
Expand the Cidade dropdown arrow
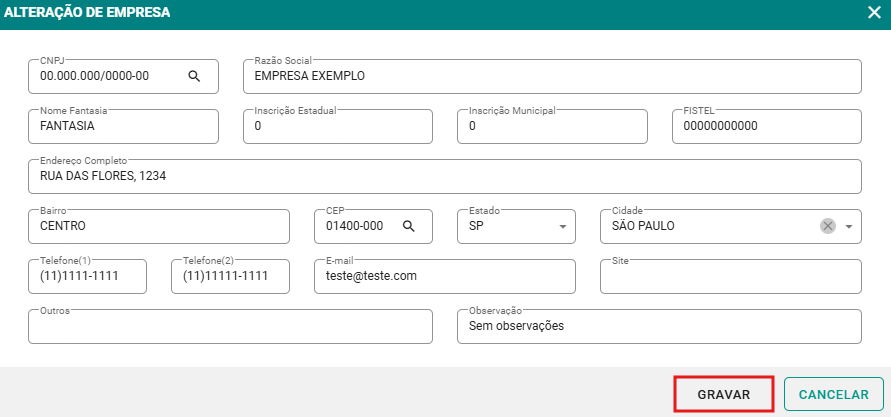pos(849,226)
